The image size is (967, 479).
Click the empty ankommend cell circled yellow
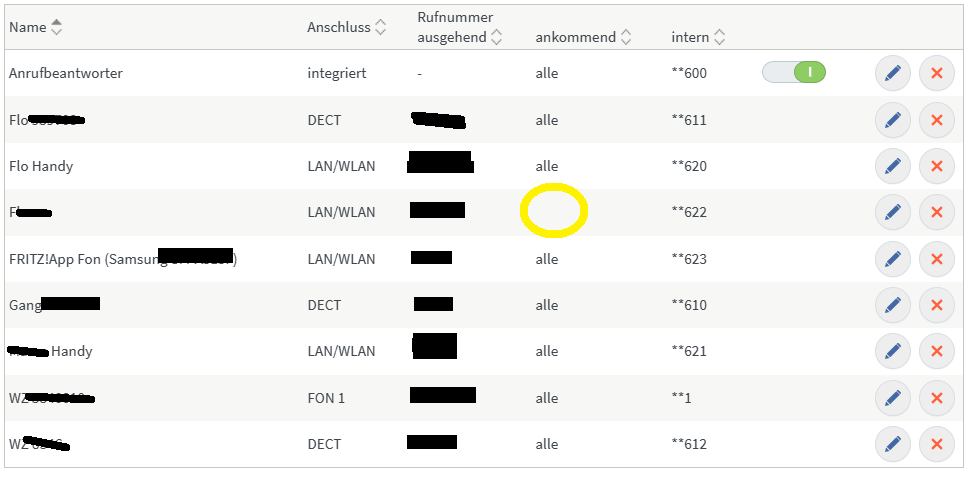[554, 211]
